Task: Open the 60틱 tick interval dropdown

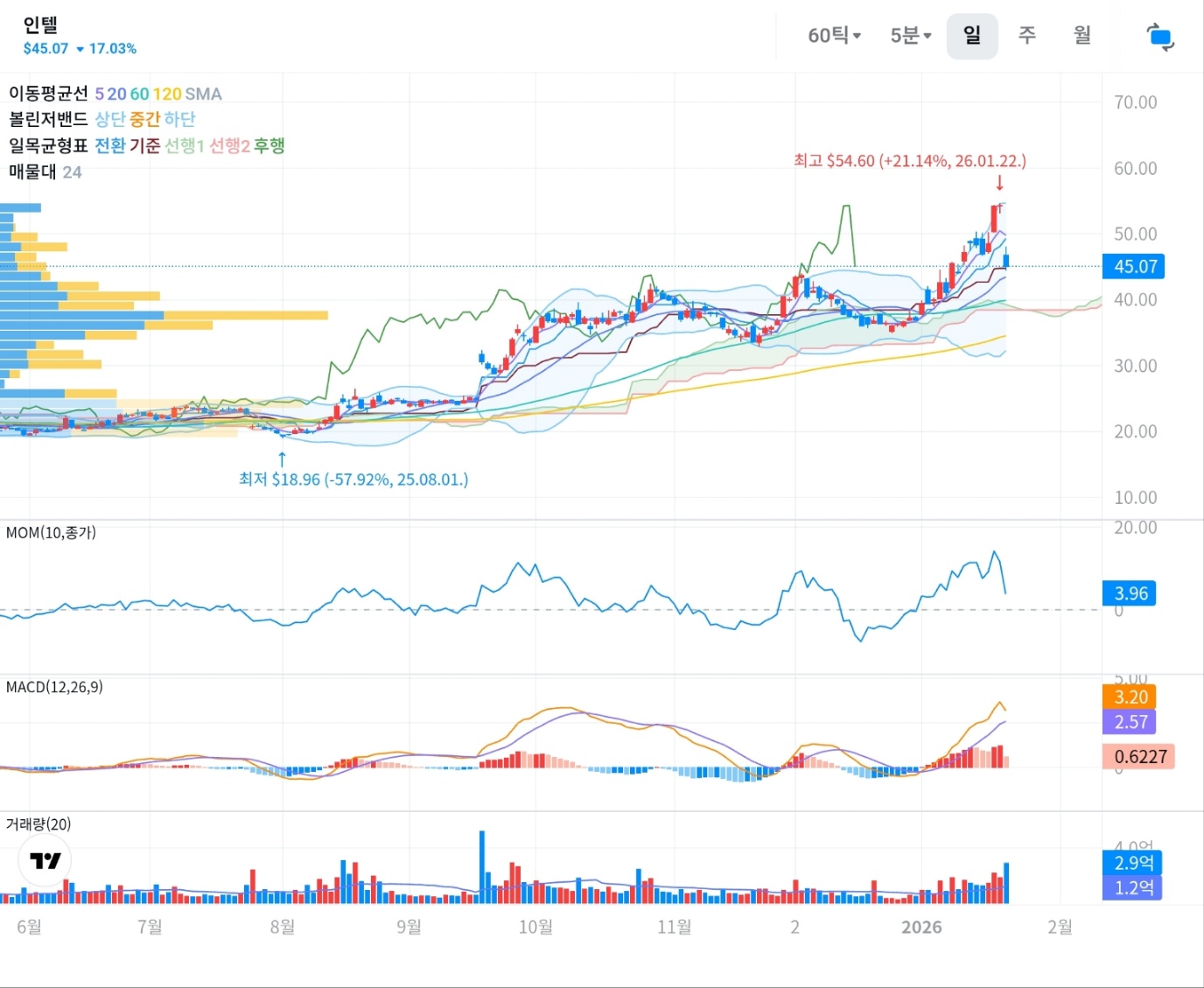Action: (834, 36)
